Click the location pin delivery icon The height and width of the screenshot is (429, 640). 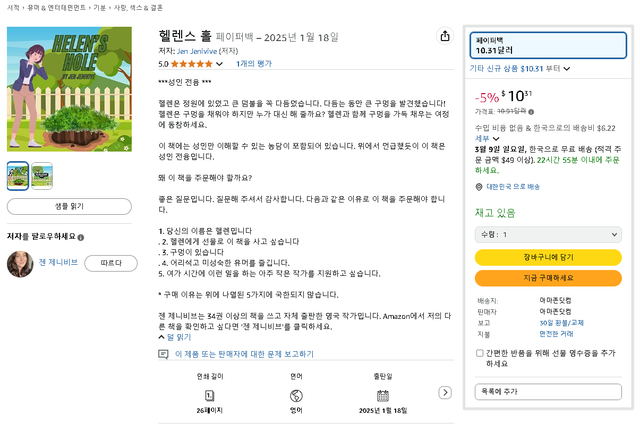(479, 187)
